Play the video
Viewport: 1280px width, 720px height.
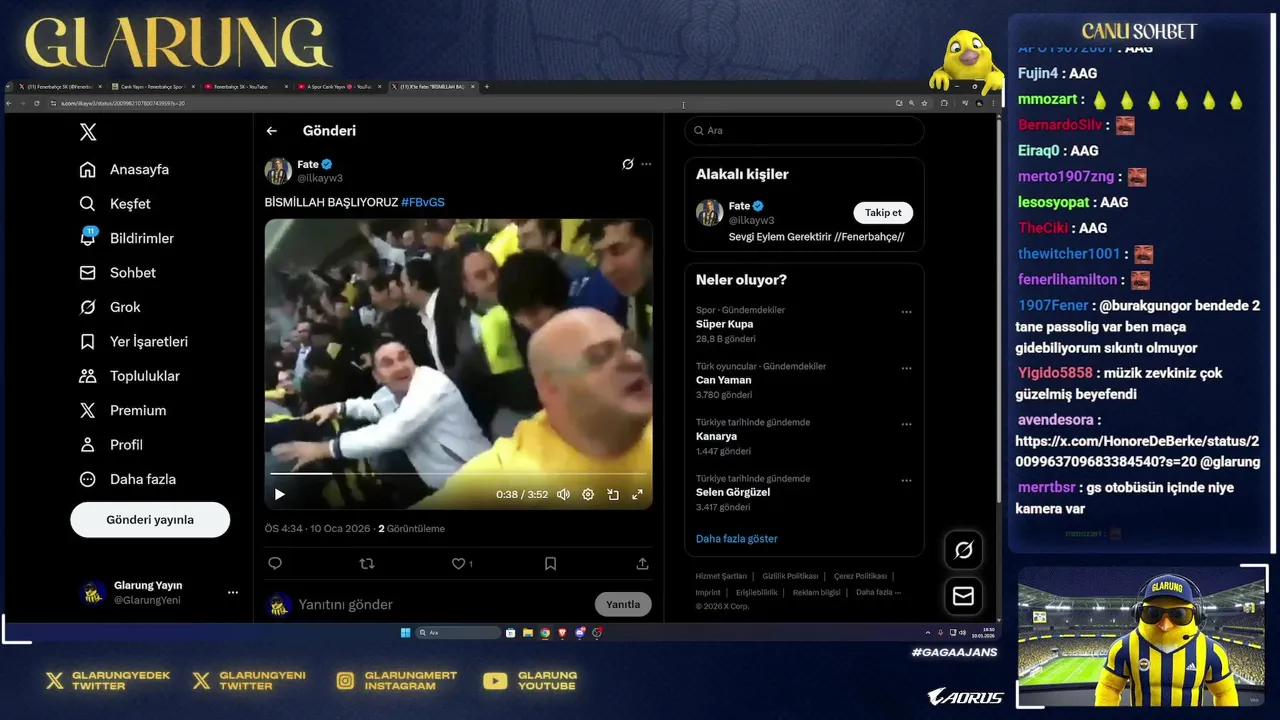tap(280, 494)
